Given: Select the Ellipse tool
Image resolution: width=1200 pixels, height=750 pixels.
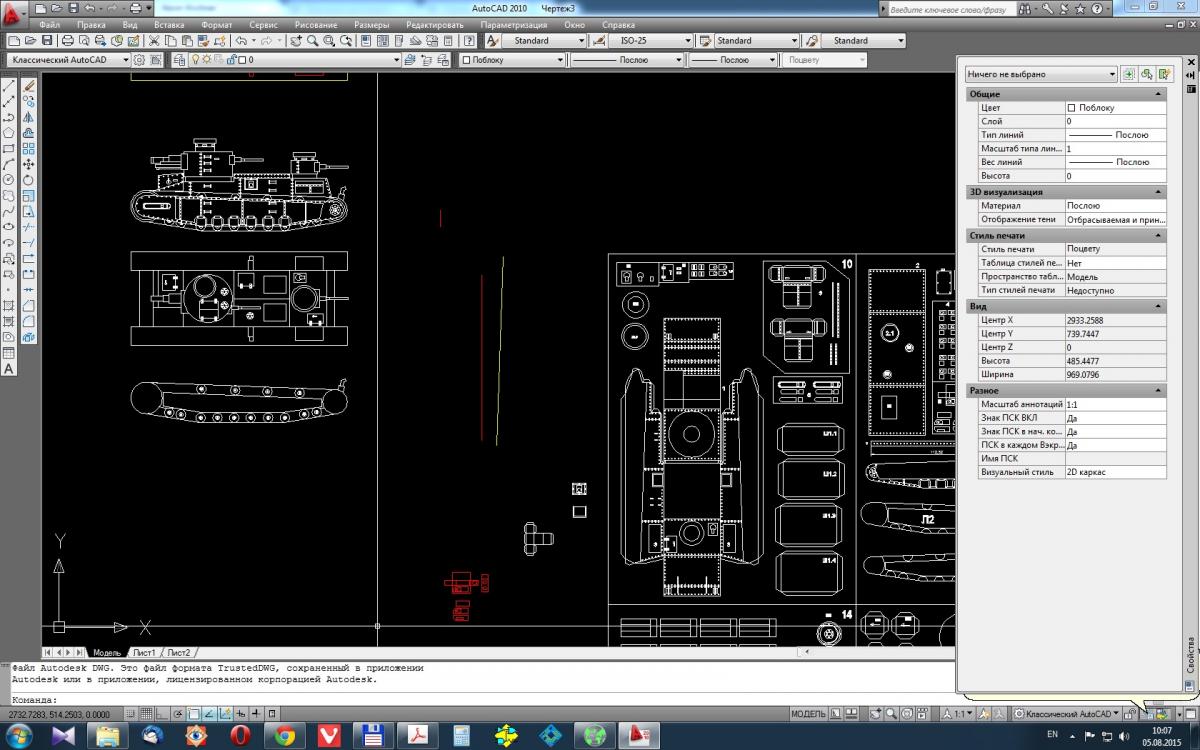Looking at the screenshot, I should pos(9,225).
